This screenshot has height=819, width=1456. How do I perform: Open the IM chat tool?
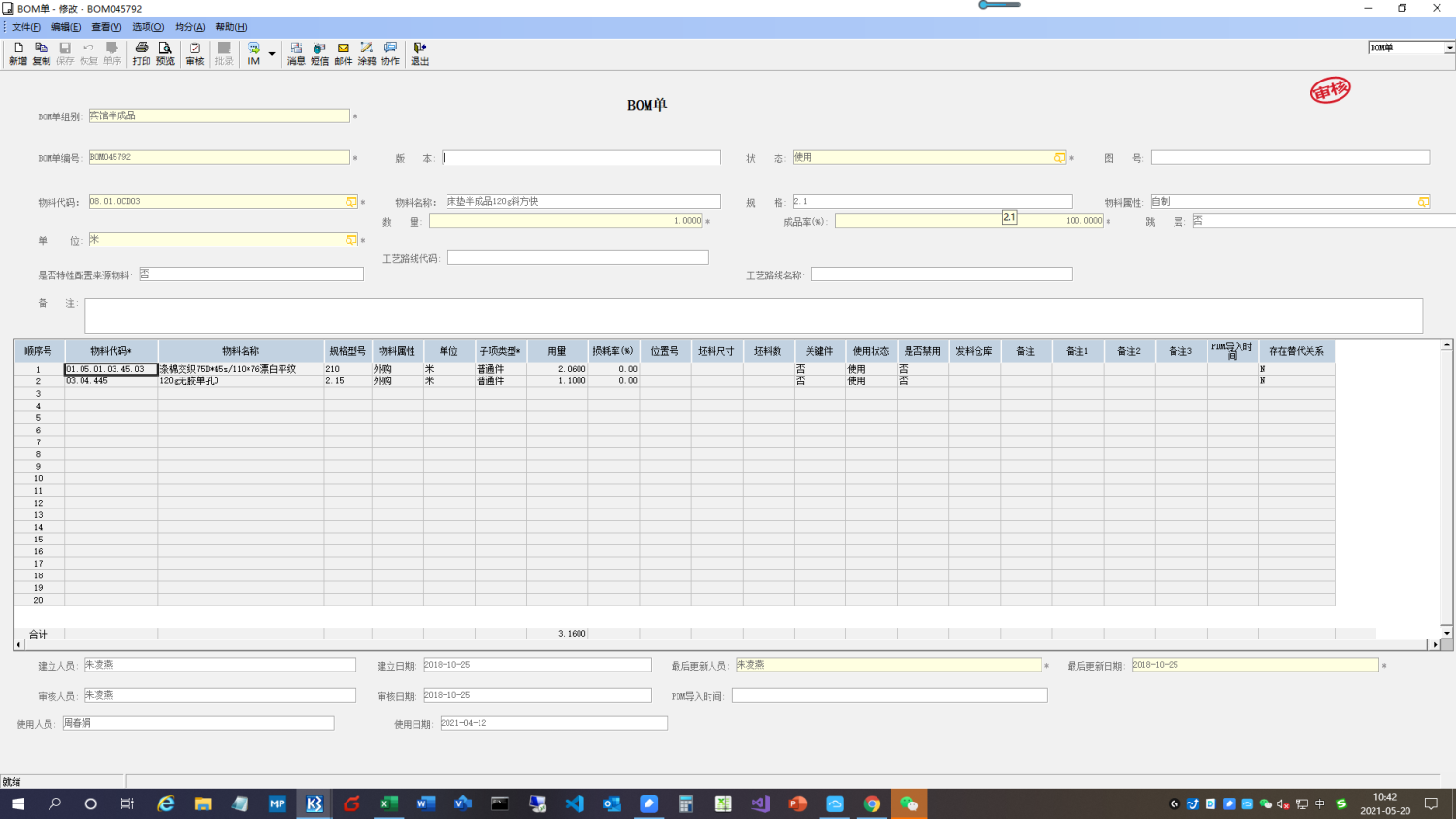pyautogui.click(x=253, y=53)
